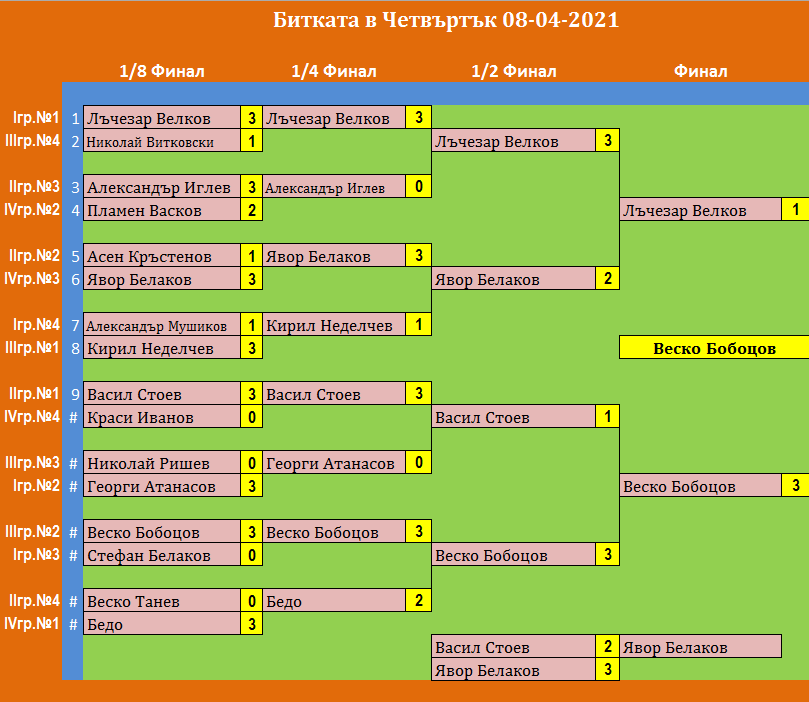Click the "Финал" column header
This screenshot has height=702, width=809.
tap(700, 71)
